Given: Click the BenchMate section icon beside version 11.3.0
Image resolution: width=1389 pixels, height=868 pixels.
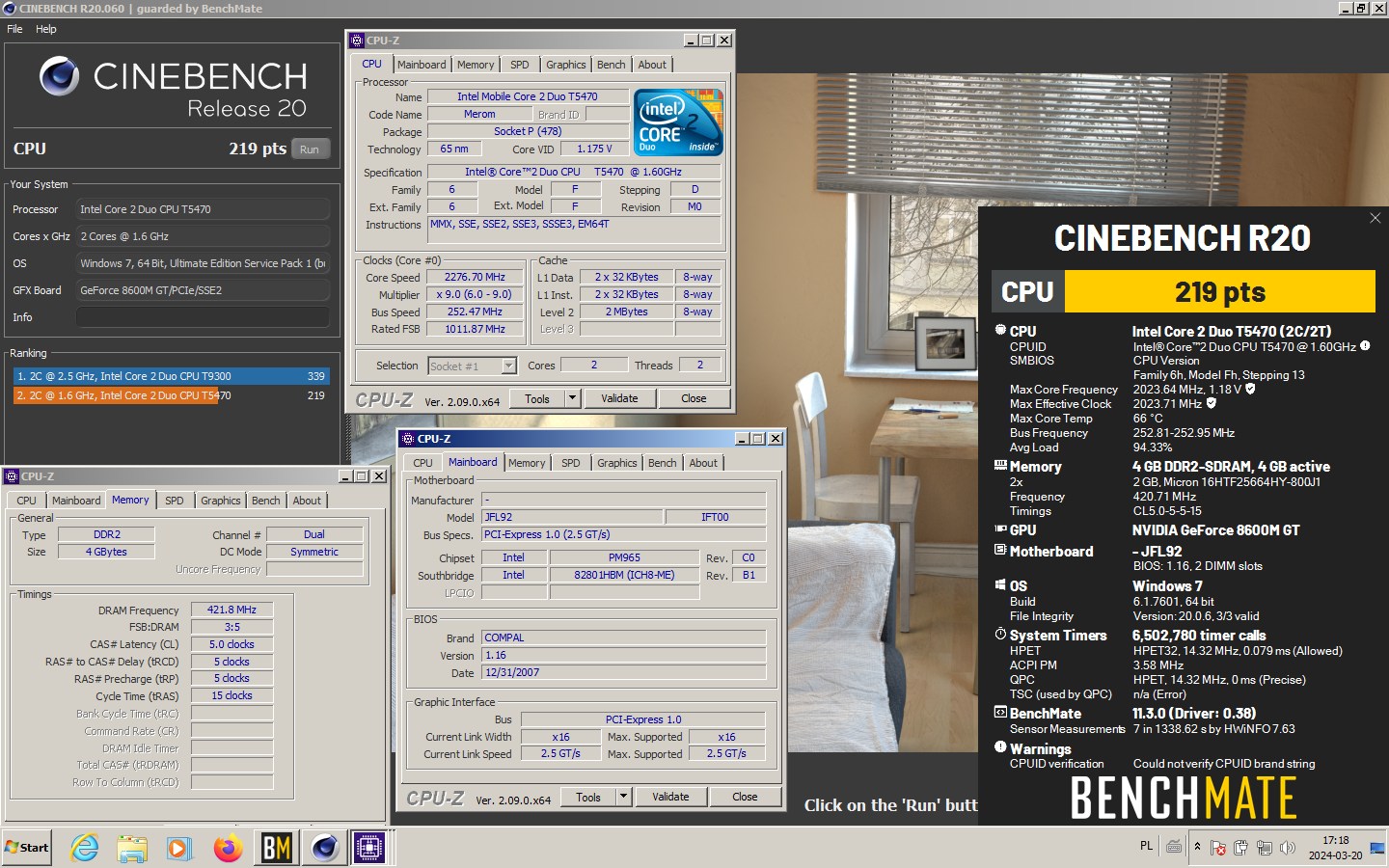Looking at the screenshot, I should coord(1000,712).
